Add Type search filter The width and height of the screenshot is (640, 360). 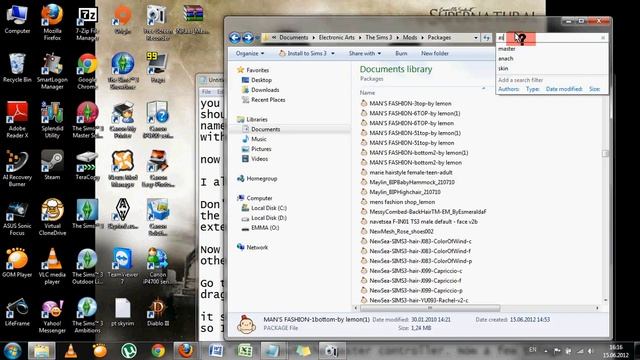coord(533,89)
